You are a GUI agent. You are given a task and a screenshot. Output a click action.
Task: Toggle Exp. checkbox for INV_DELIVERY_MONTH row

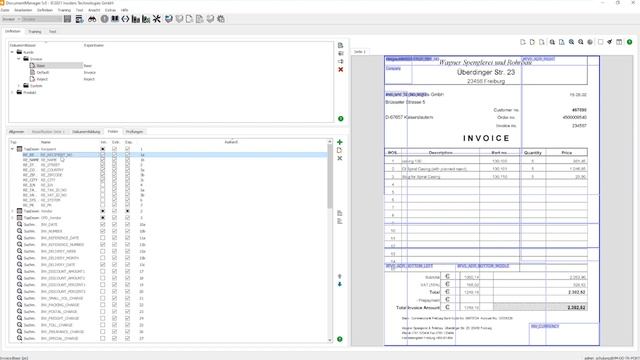click(x=127, y=258)
